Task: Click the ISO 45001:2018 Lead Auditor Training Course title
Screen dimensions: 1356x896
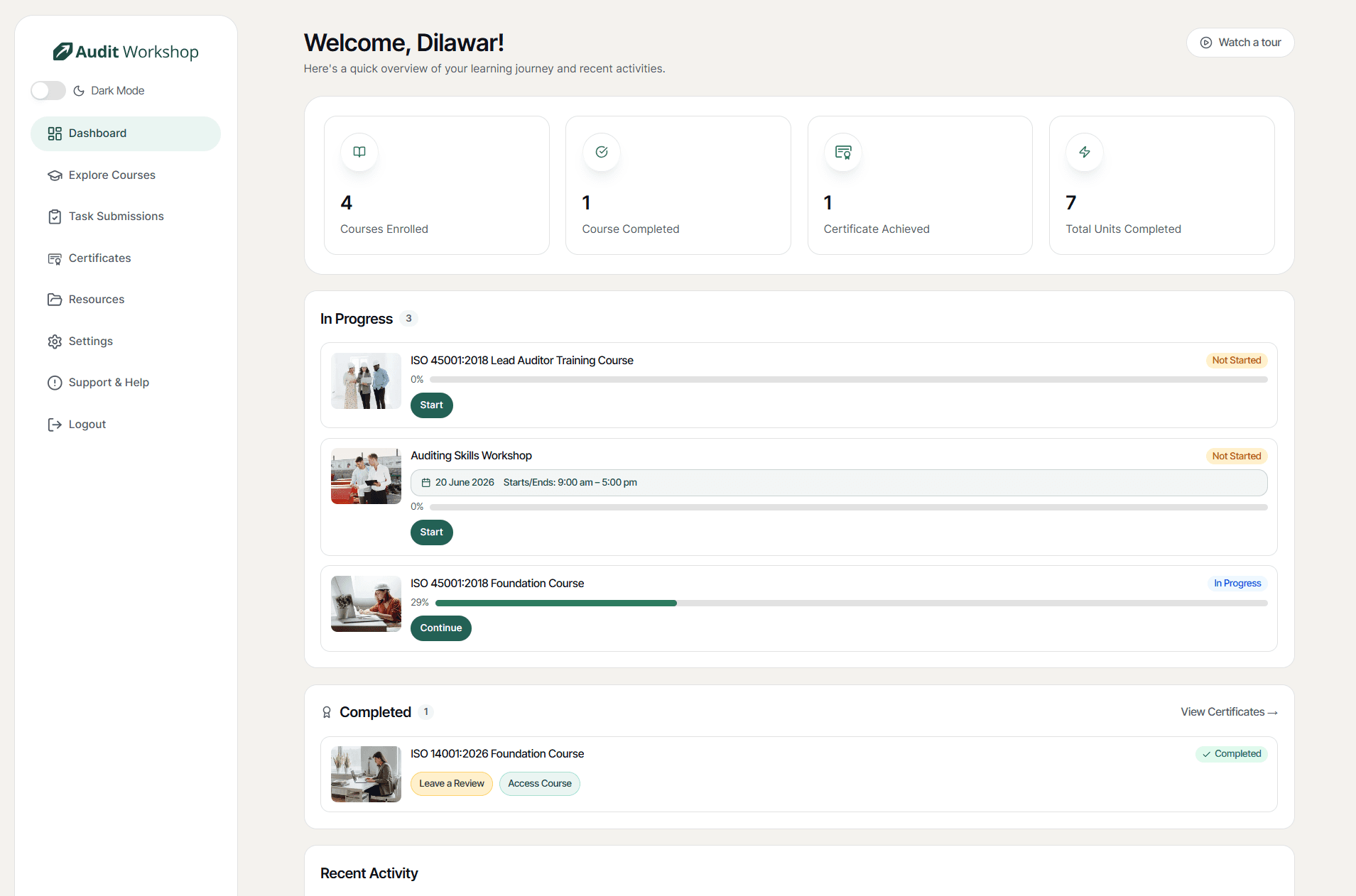Action: click(x=522, y=361)
